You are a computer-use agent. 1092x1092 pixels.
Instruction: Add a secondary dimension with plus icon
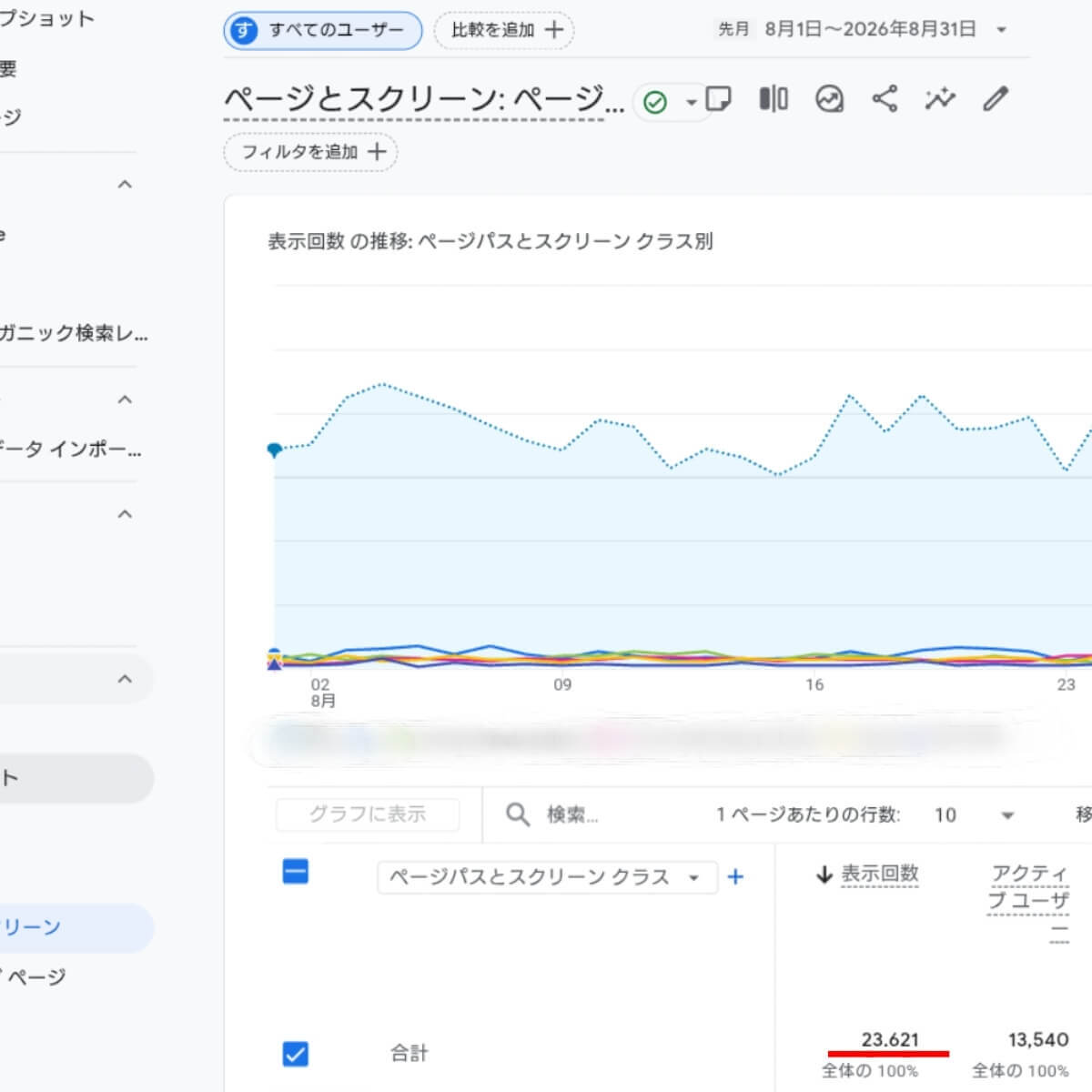pos(735,877)
